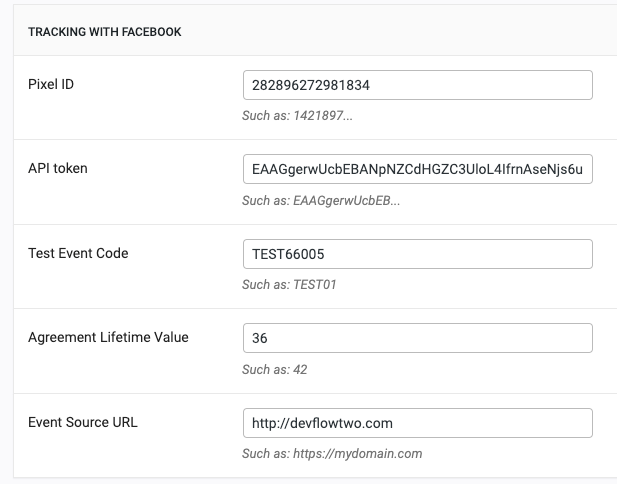Viewport: 617px width, 484px height.
Task: Click hint text 'Such as: EAAGgerwUcbEB...'
Action: click(x=321, y=201)
